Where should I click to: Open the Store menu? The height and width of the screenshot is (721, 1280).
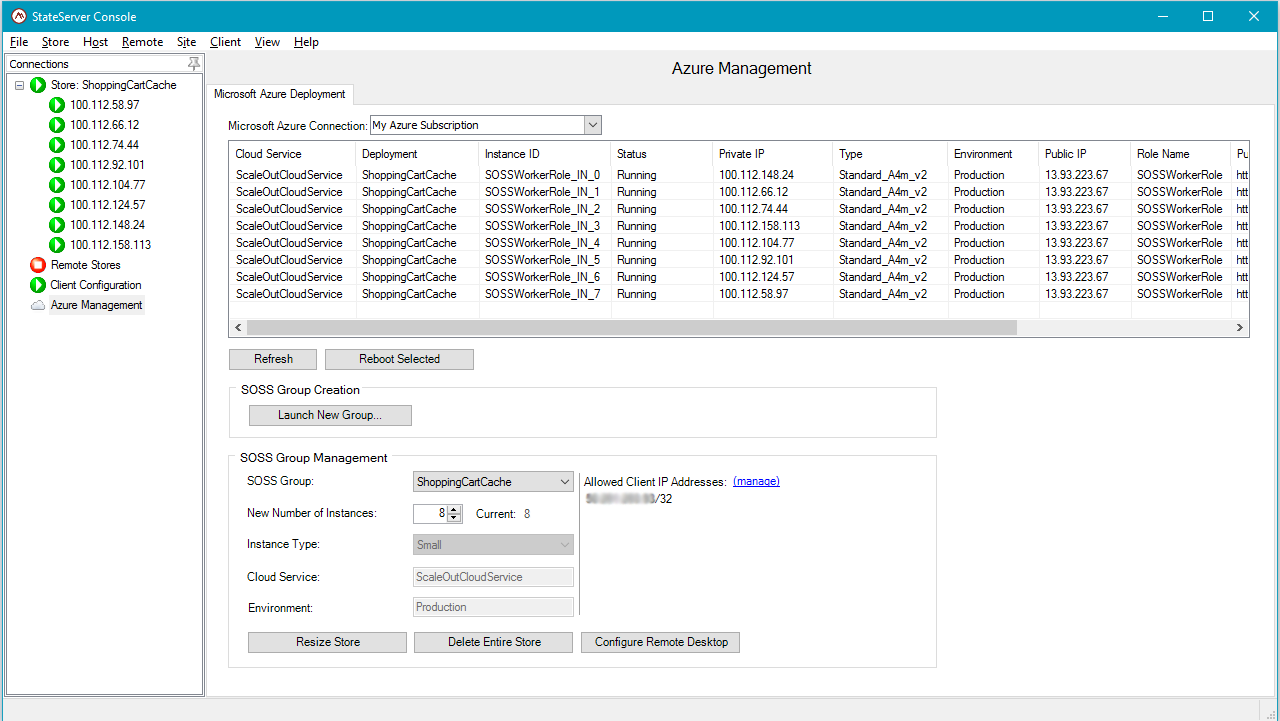[x=55, y=42]
